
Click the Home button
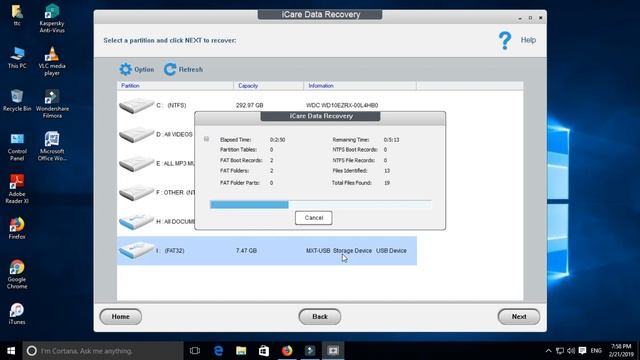(121, 317)
